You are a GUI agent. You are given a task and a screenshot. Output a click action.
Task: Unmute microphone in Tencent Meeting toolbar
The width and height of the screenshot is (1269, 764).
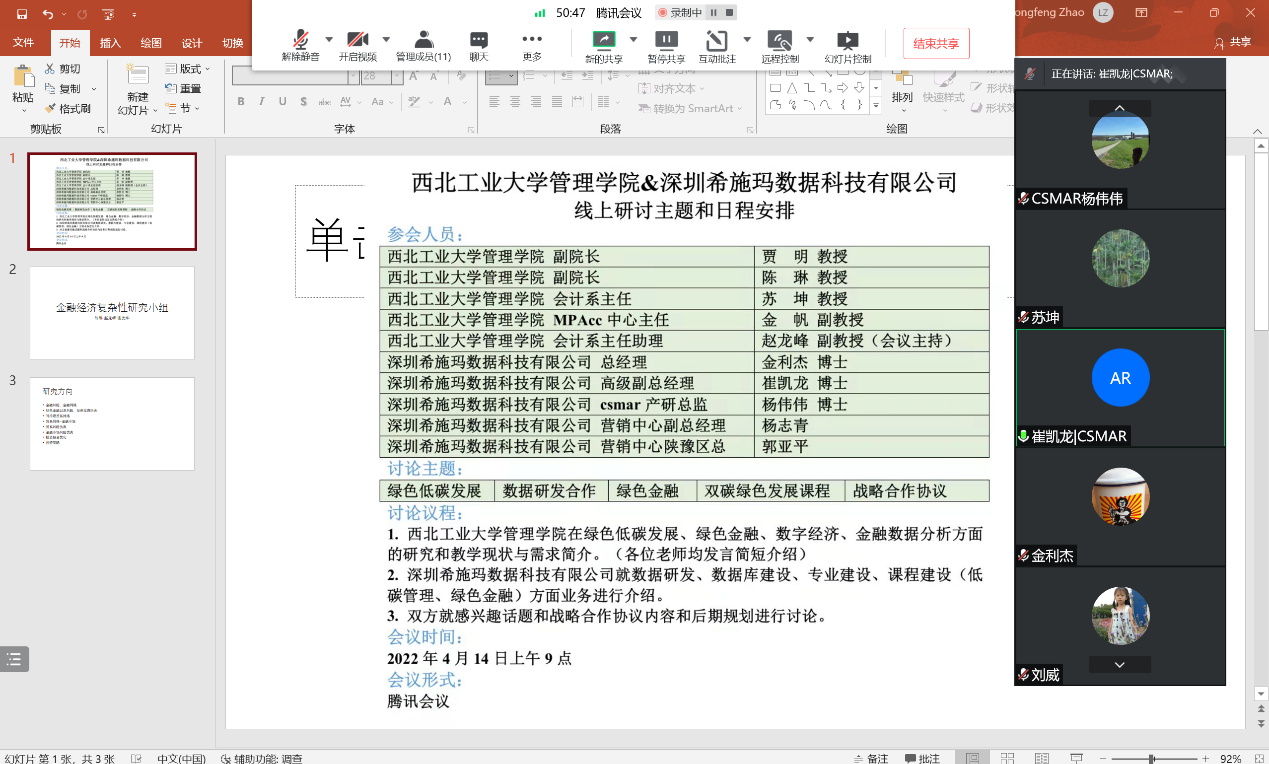coord(300,44)
